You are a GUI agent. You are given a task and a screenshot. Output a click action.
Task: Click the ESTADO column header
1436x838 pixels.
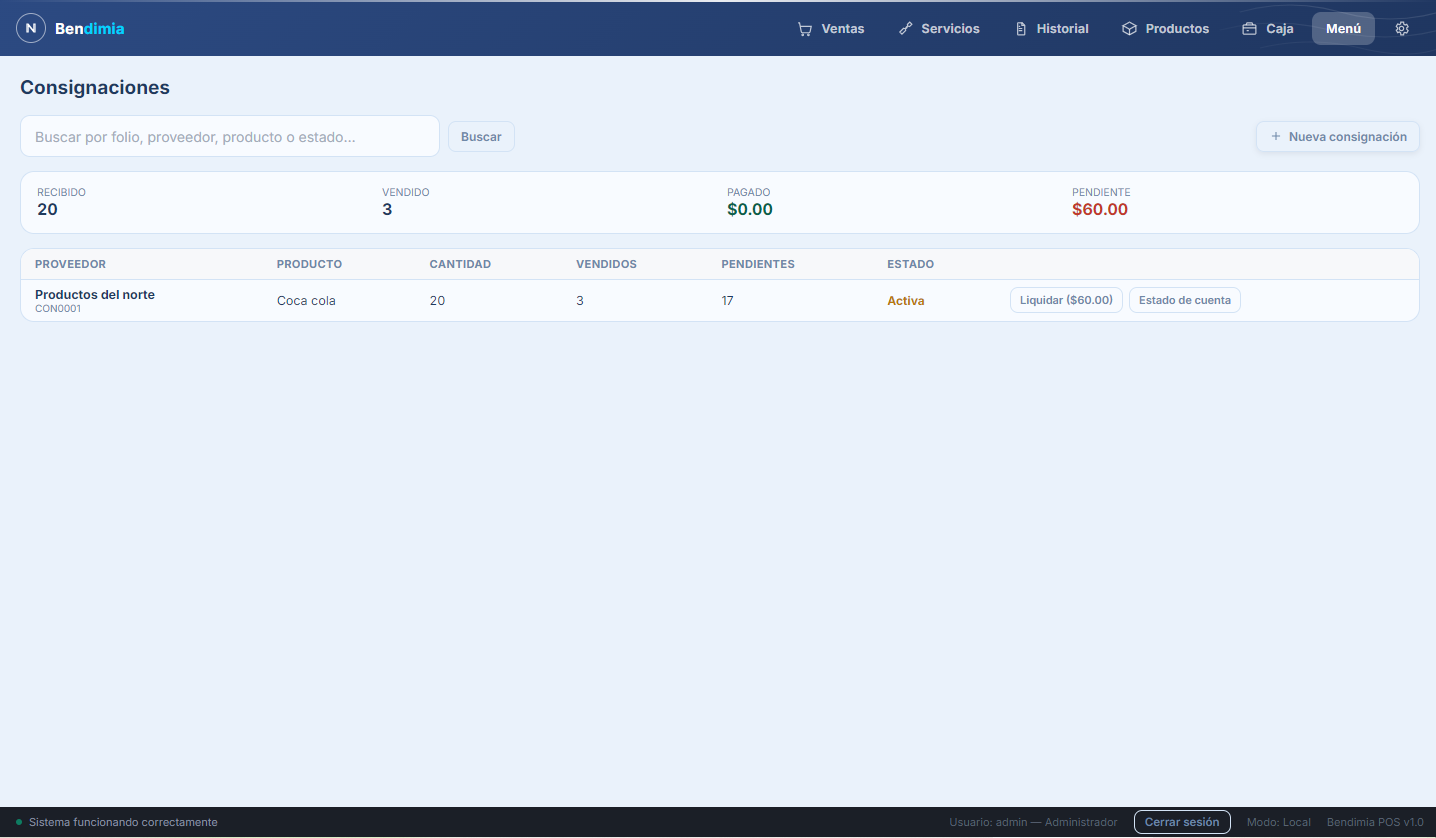(910, 265)
